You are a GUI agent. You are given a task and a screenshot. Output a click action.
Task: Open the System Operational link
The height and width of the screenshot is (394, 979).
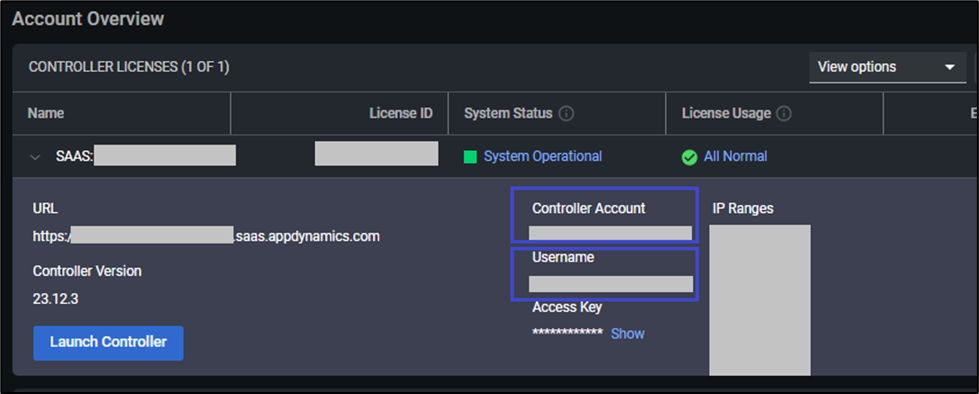pos(543,156)
